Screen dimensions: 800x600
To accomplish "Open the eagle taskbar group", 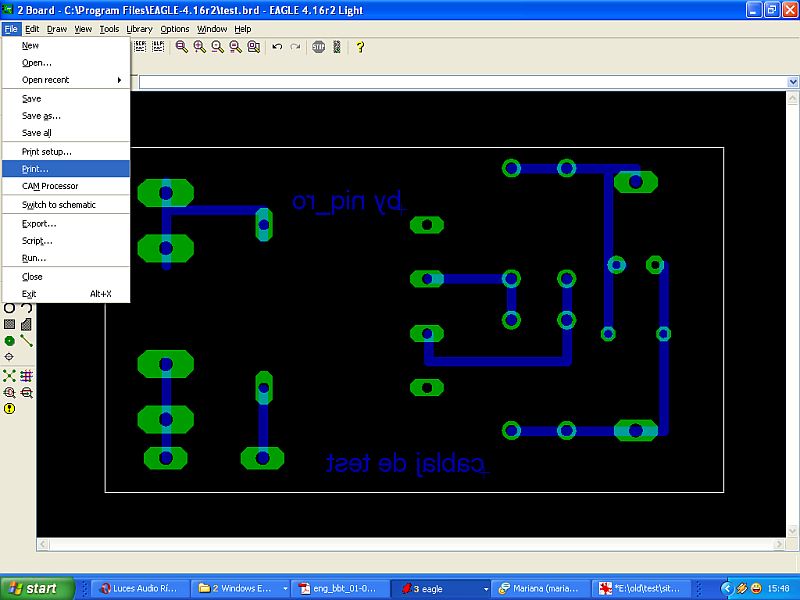I will [x=440, y=588].
